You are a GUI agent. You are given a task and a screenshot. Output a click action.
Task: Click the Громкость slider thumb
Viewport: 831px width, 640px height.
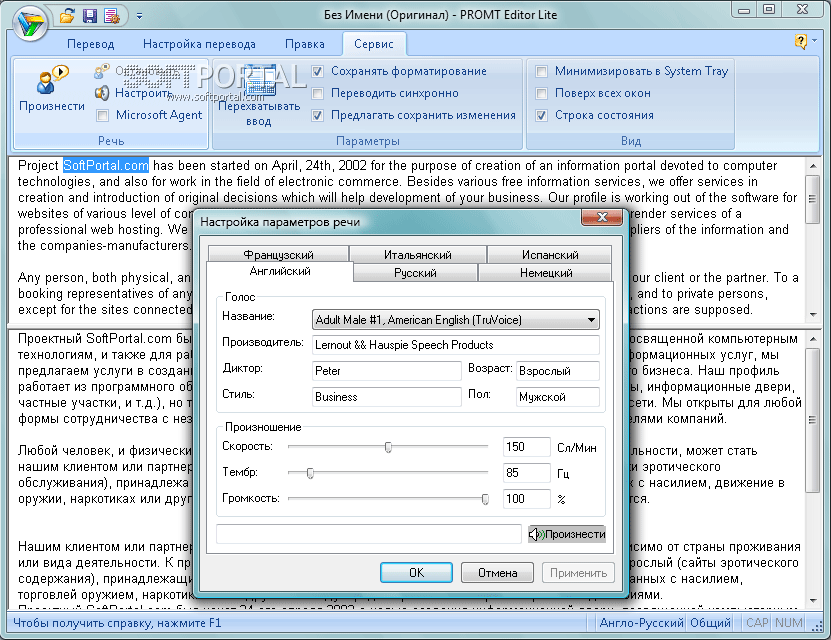click(485, 499)
